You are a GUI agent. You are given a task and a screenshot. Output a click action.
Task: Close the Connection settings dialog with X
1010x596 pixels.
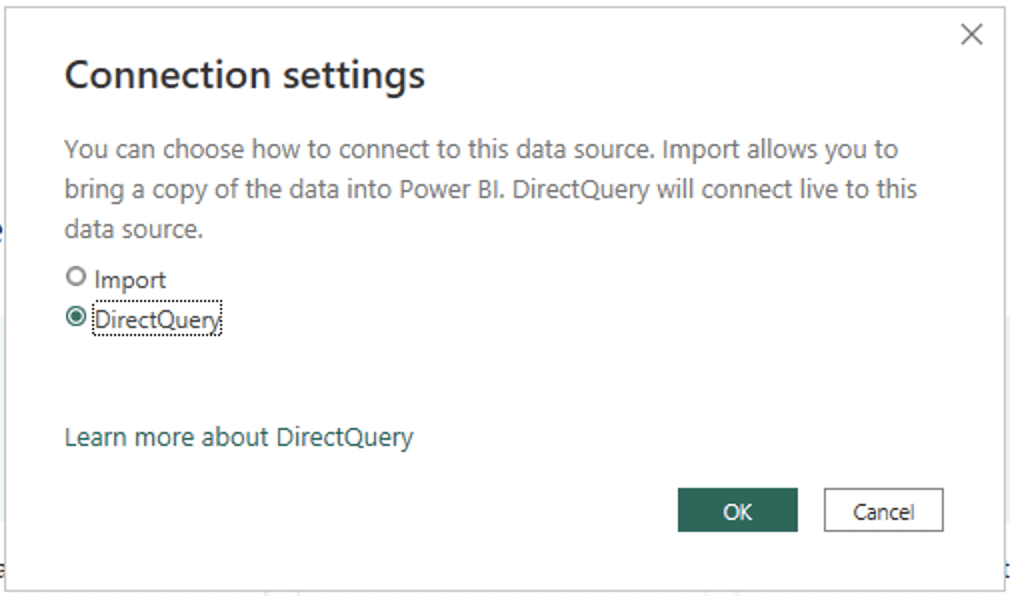(971, 34)
